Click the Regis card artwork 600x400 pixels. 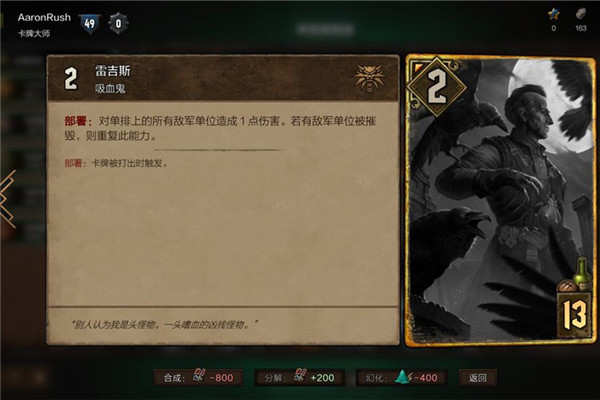click(501, 201)
